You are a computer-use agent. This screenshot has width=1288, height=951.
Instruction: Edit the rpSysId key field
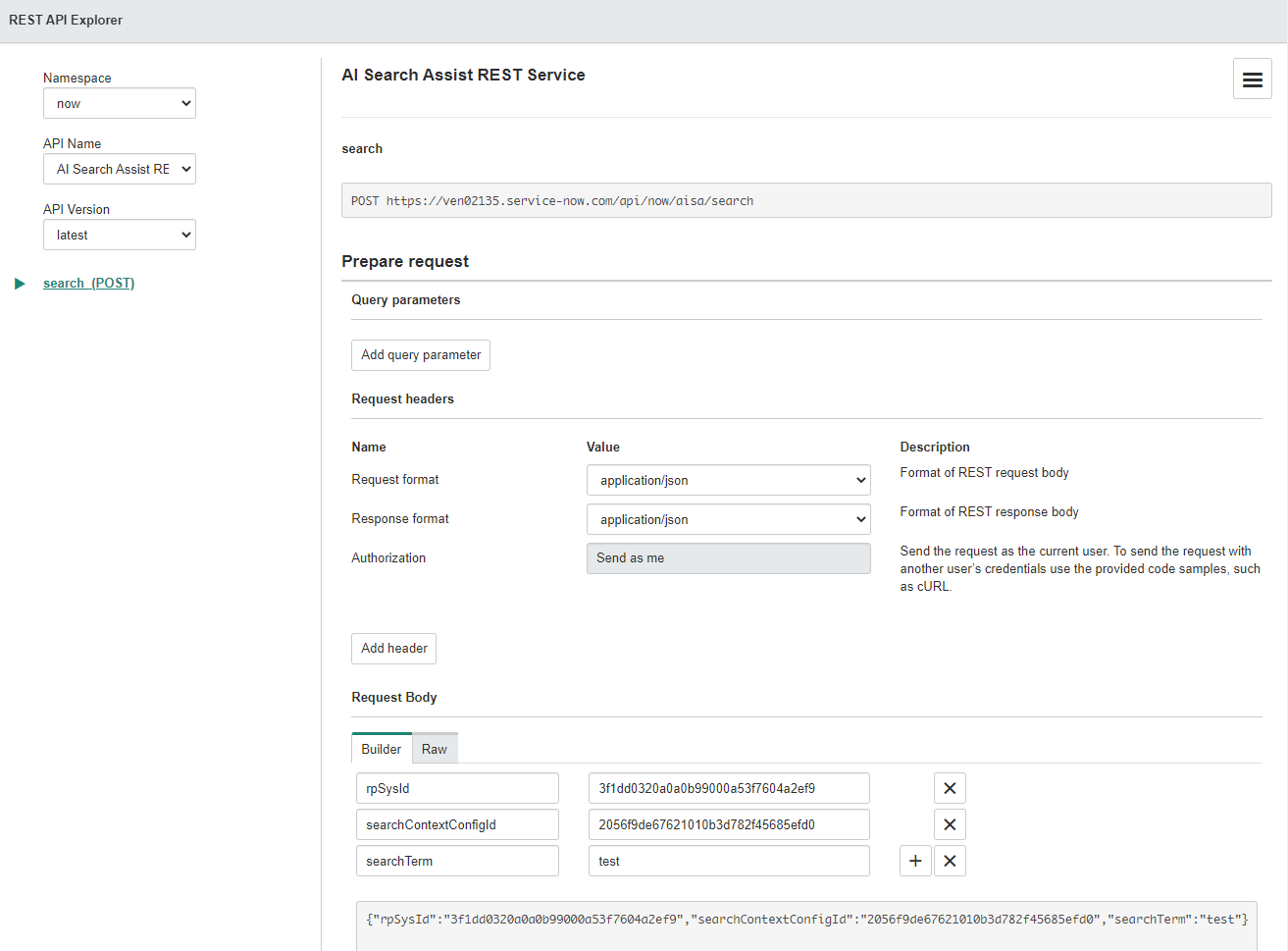click(457, 788)
